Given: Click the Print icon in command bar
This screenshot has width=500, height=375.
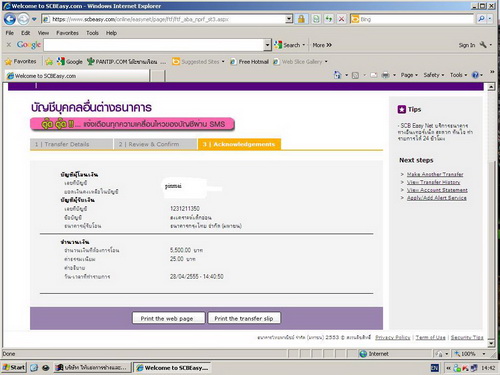Looking at the screenshot, I should pos(385,75).
